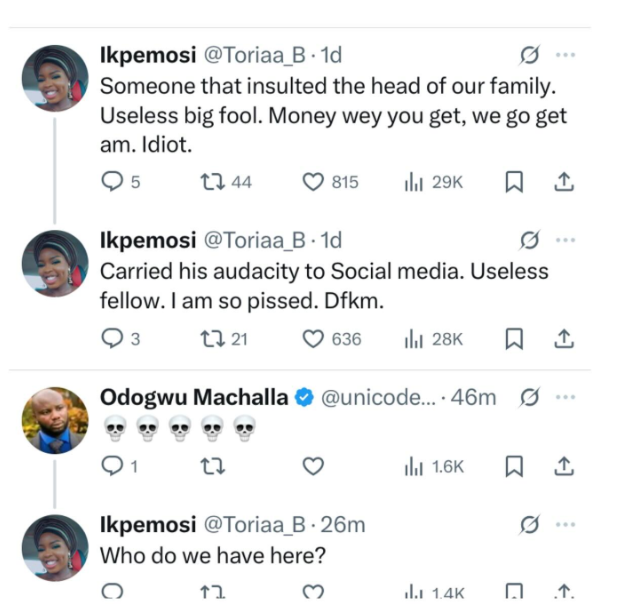Open Odogwu Machalla's profile name
Screen dimensions: 617x604
[x=193, y=397]
